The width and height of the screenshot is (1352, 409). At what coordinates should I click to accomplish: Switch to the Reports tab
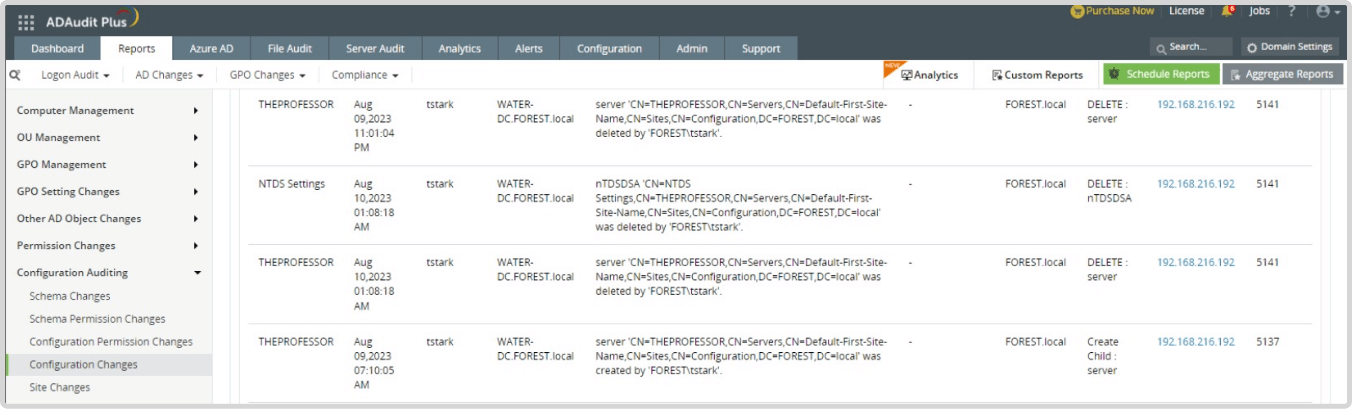137,48
